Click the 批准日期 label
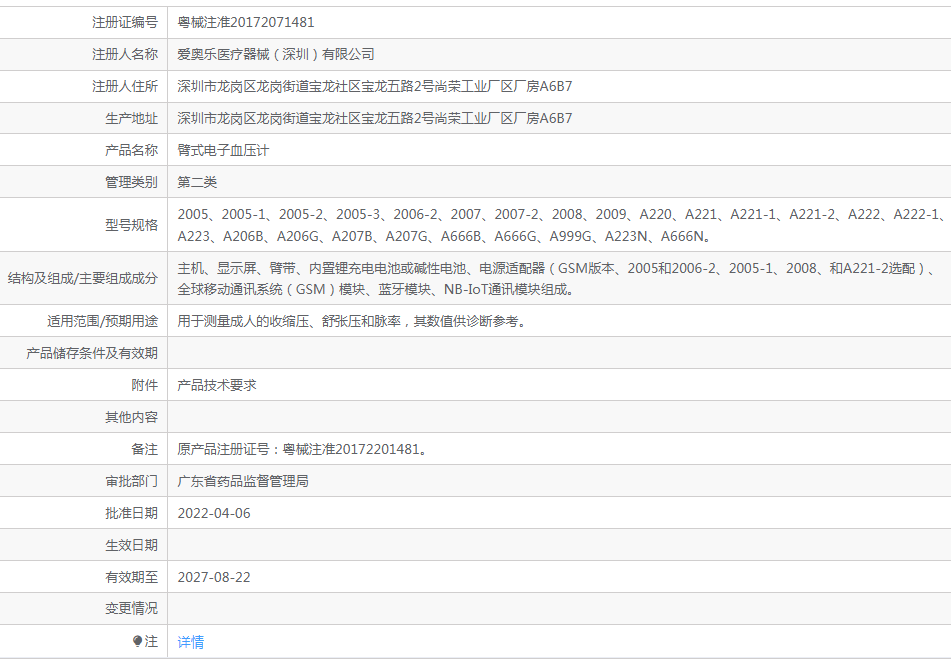Image resolution: width=951 pixels, height=670 pixels. 132,514
